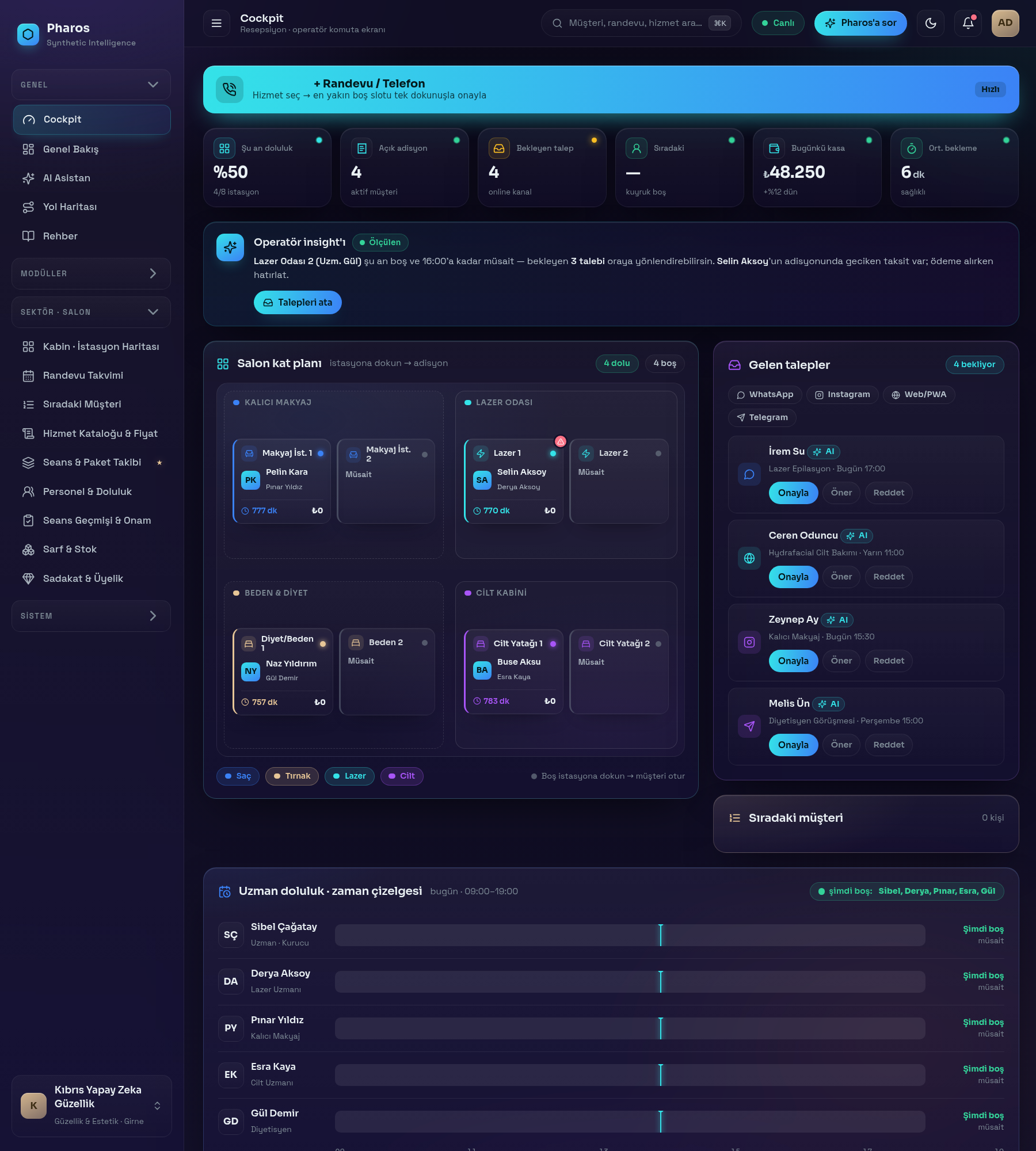Image resolution: width=1036 pixels, height=1151 pixels.
Task: Click the Gelen talepler inbox icon
Action: [x=734, y=365]
